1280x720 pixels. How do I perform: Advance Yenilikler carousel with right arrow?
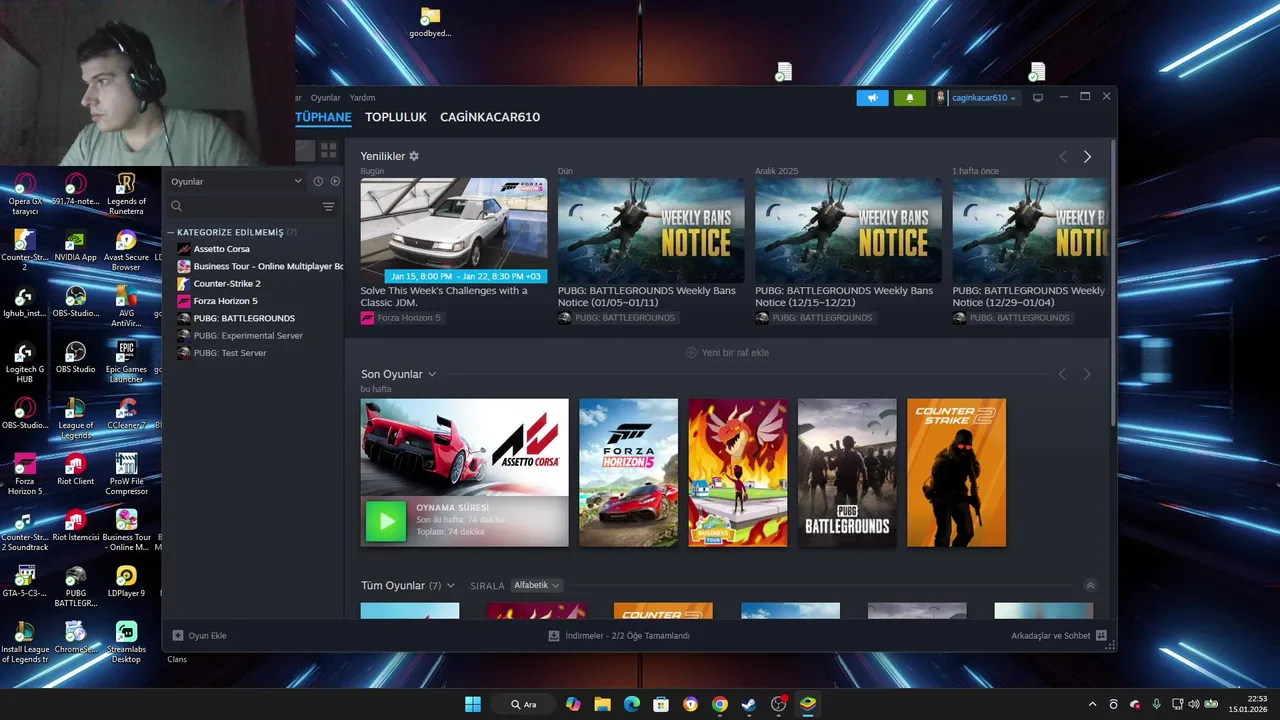click(1087, 157)
